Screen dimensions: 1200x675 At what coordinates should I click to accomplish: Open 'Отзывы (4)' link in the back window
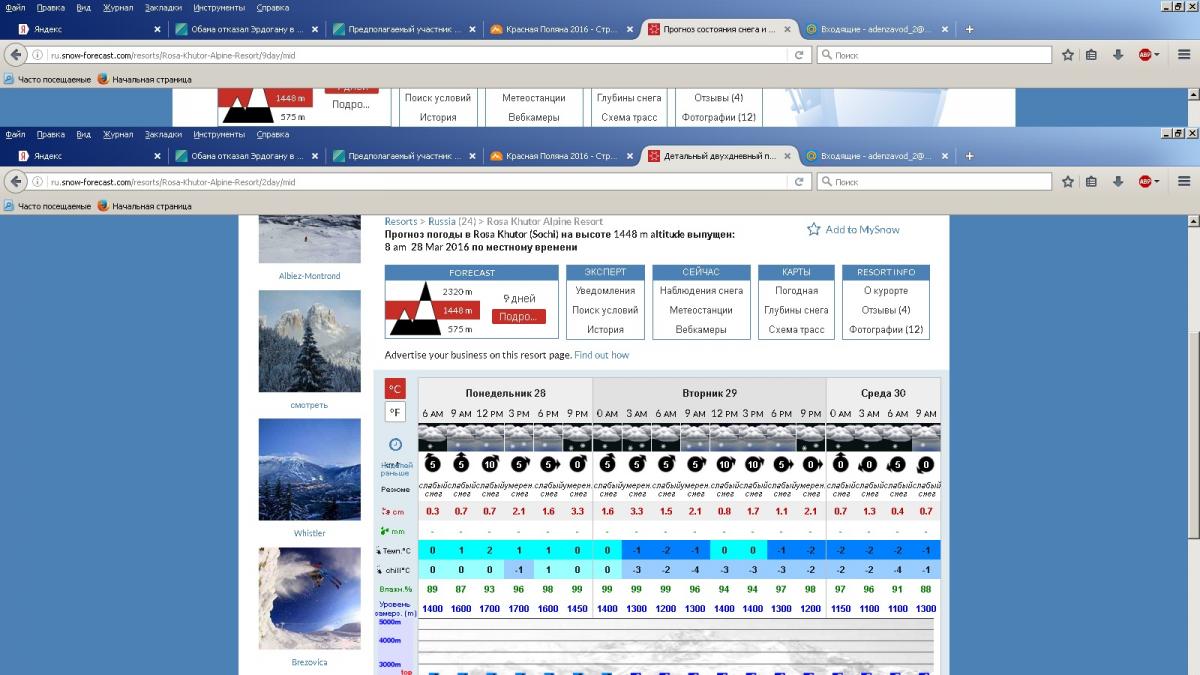pos(719,98)
